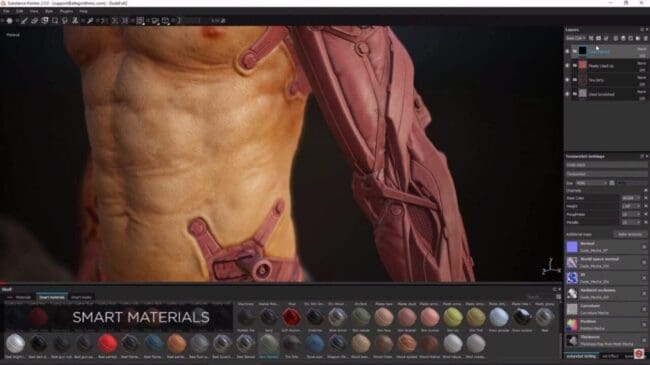The image size is (650, 365).
Task: Select the Smart materials shelf tab
Action: [51, 297]
